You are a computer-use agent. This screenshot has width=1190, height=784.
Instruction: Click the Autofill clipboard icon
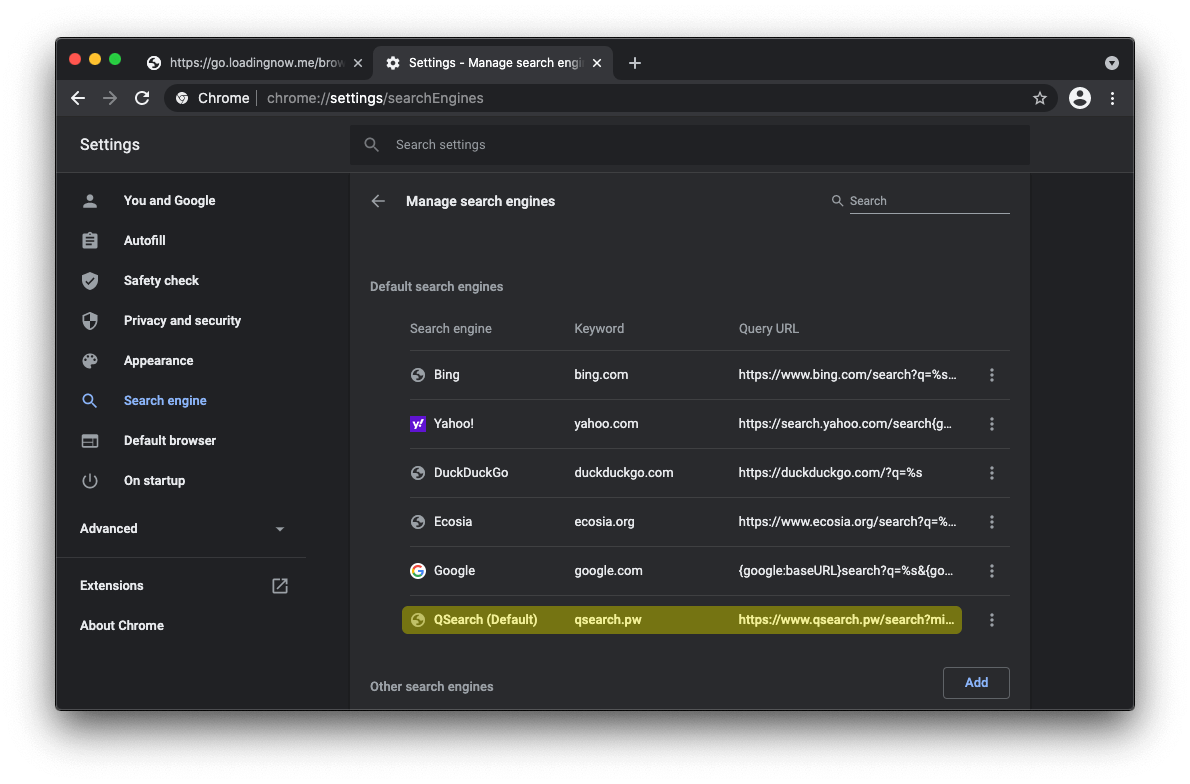(90, 241)
